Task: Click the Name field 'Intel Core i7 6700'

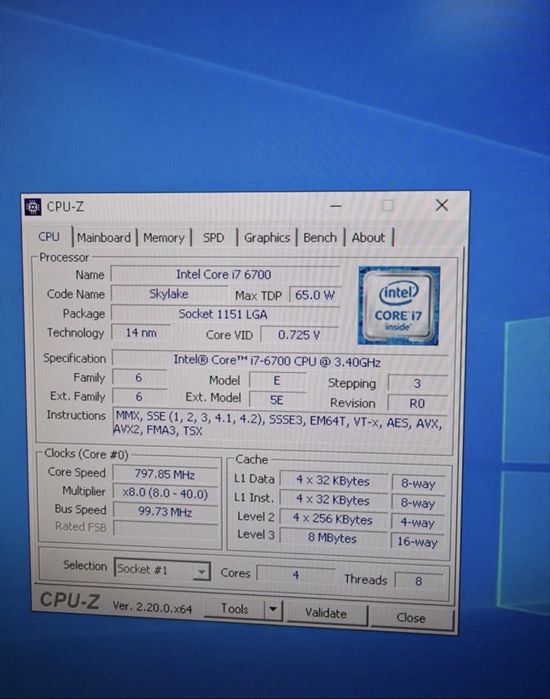Action: point(225,274)
